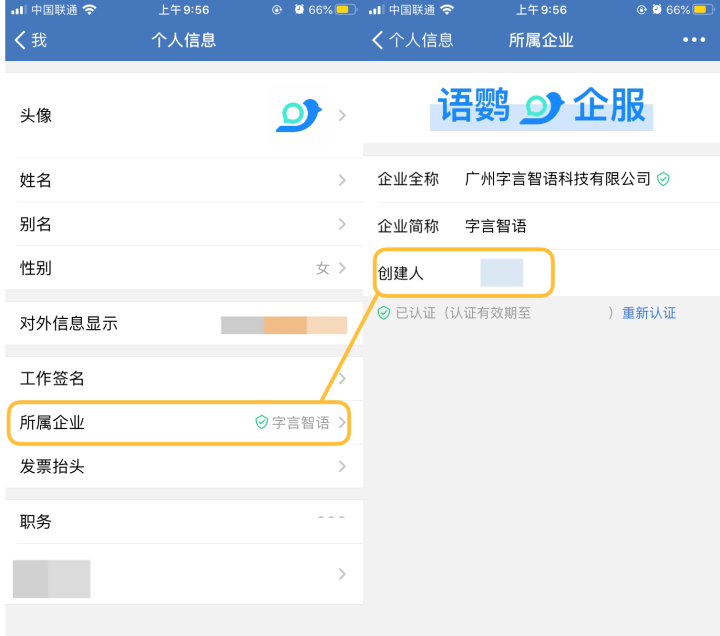Return to 个人信息 from 所属企业
Screen dimensions: 720x636
click(412, 40)
